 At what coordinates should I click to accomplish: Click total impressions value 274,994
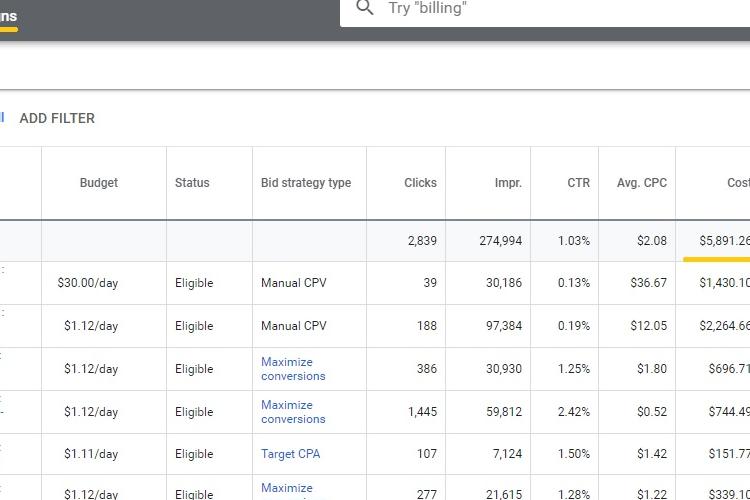[x=500, y=241]
